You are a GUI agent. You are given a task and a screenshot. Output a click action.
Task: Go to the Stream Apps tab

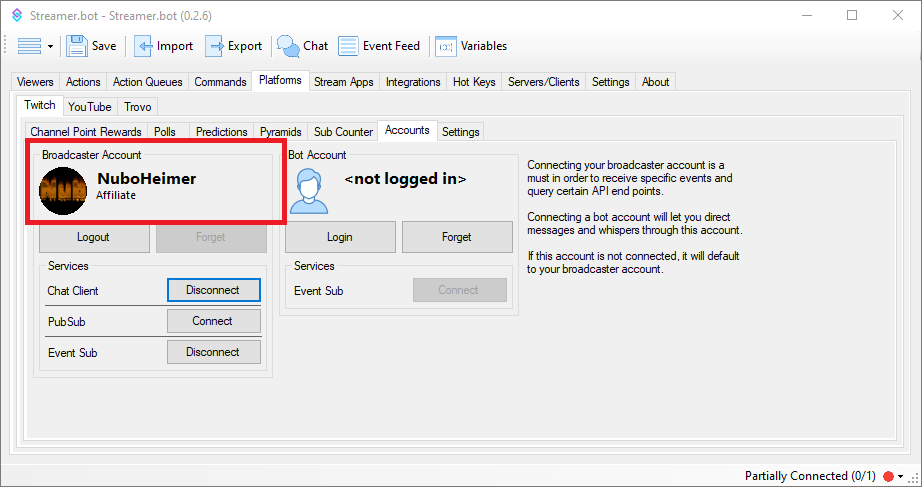[x=344, y=82]
